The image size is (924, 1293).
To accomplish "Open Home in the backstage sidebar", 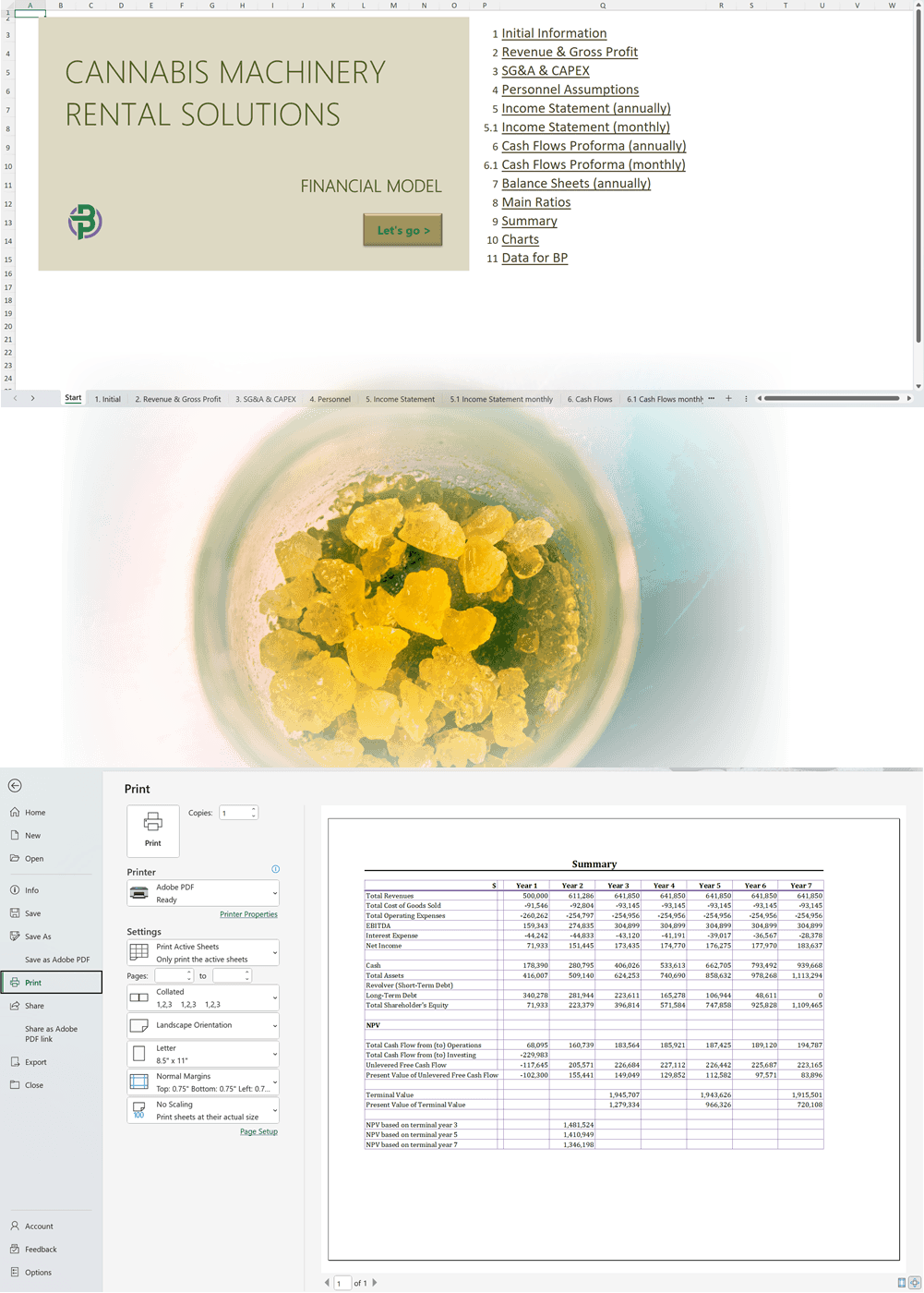I will (35, 813).
